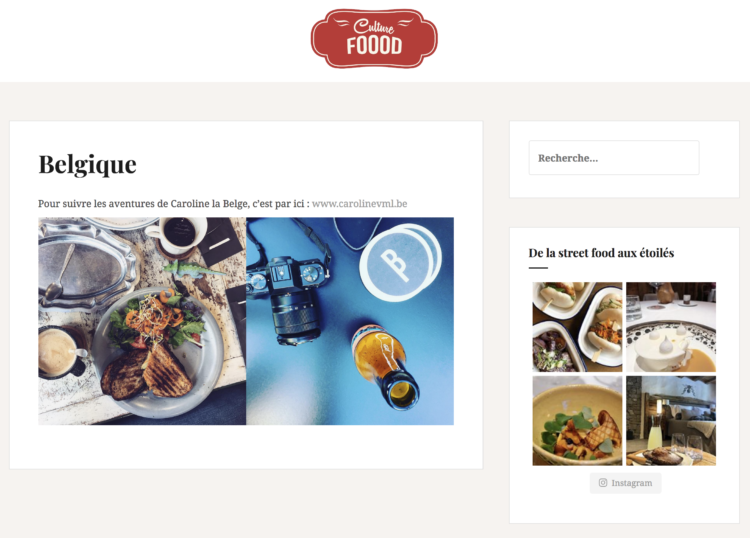Image resolution: width=750 pixels, height=538 pixels.
Task: Click the Instagram camera icon
Action: pos(603,483)
